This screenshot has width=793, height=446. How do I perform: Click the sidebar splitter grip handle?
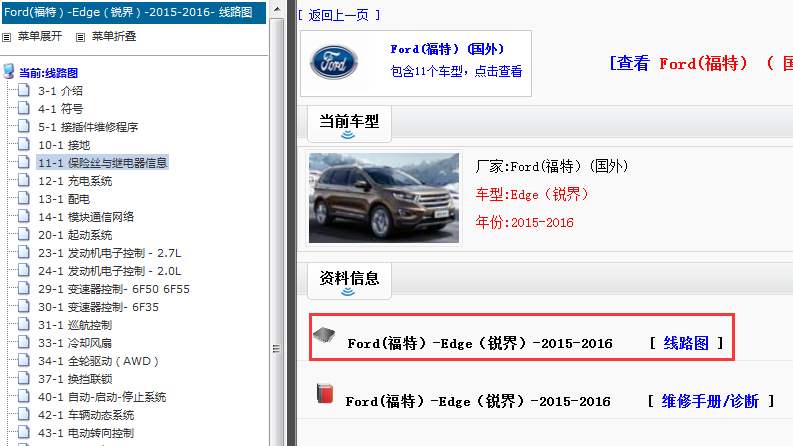(276, 349)
